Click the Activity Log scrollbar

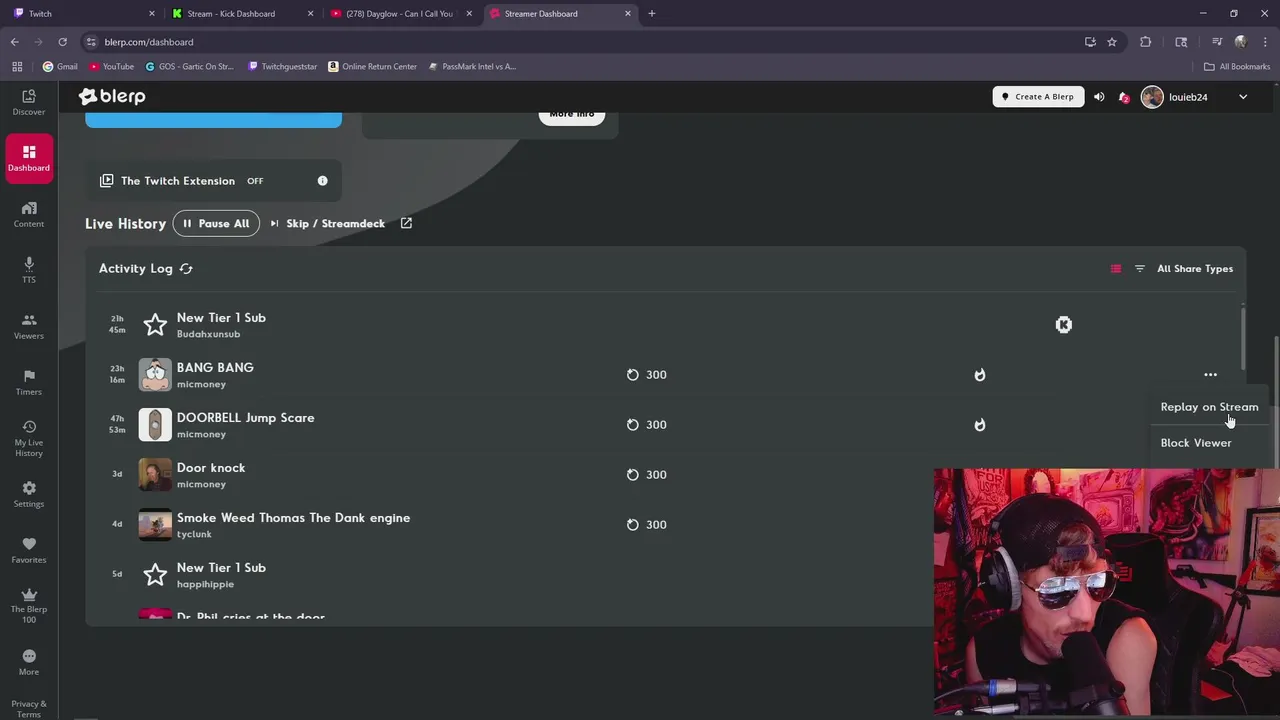1243,338
